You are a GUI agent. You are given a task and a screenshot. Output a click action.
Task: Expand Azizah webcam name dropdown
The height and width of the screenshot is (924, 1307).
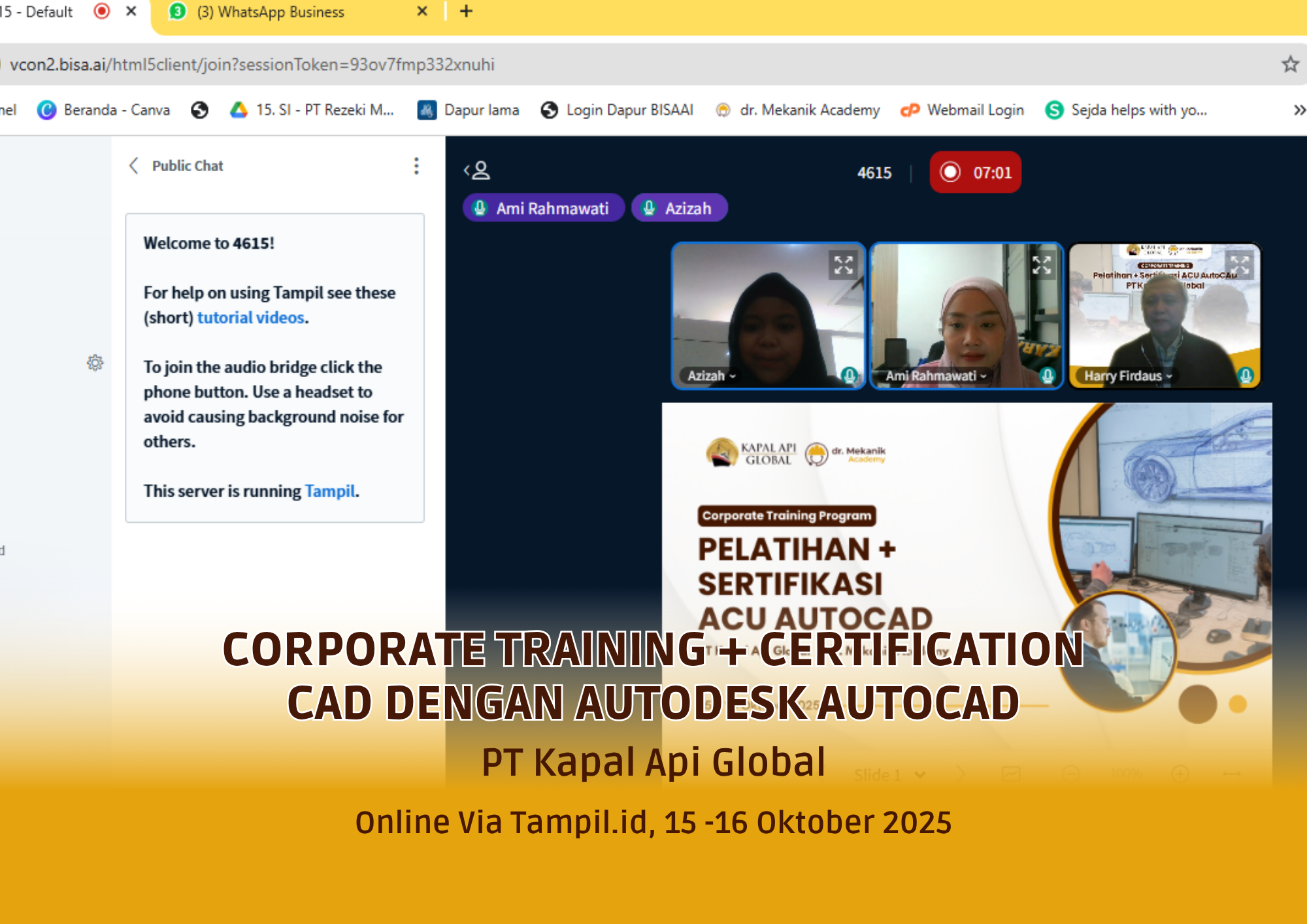(712, 376)
